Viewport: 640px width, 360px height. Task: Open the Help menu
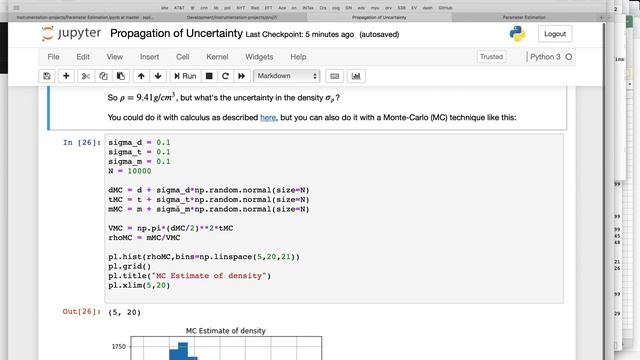click(298, 57)
